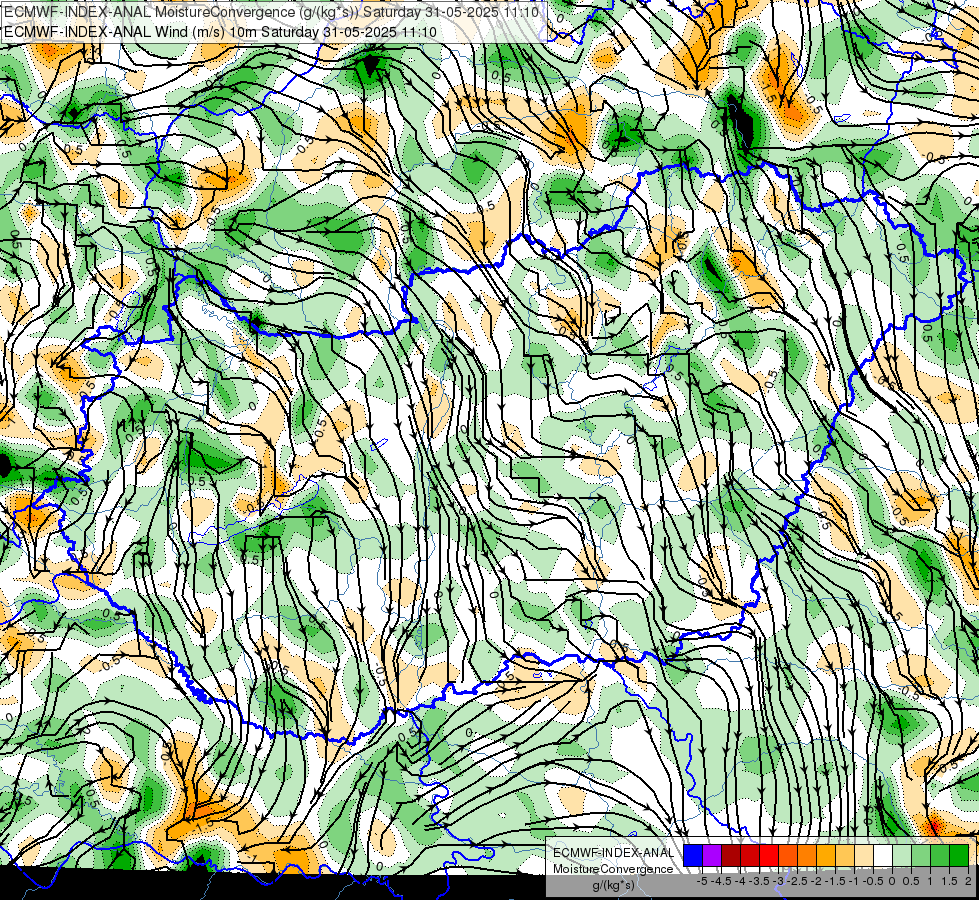Click the 'g/(kg*s)' unit label in the legend

pos(613,886)
